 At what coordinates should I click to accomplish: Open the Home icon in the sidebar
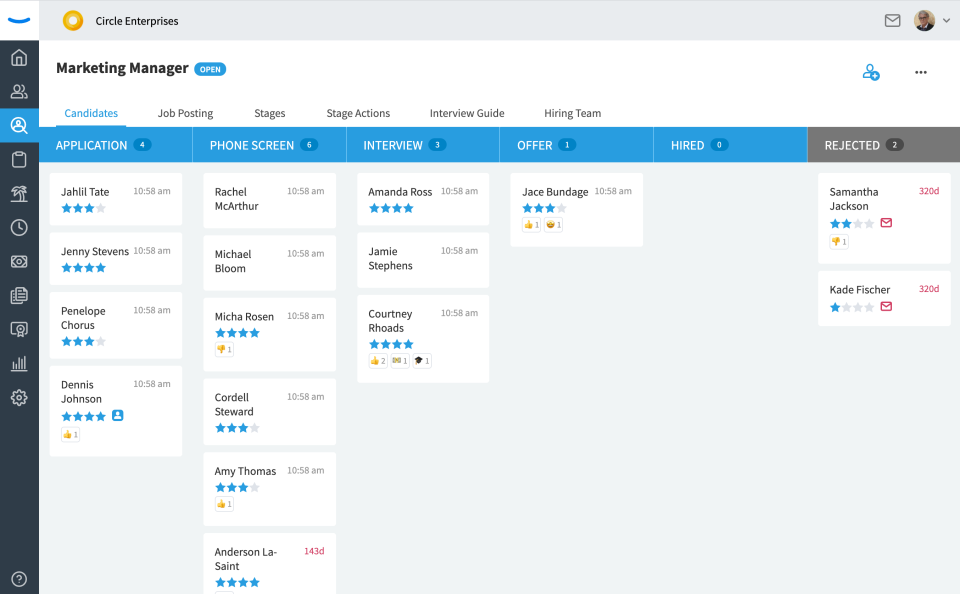(x=19, y=57)
